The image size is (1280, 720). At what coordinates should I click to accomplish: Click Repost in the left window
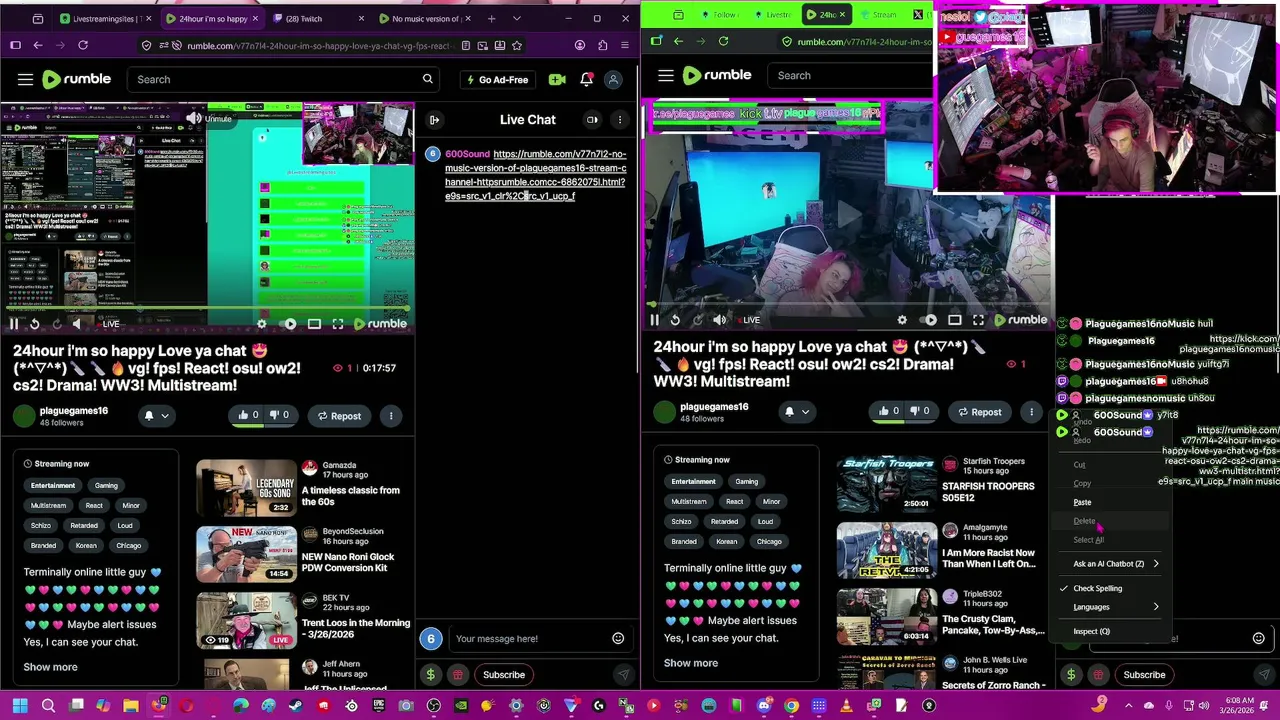tap(338, 416)
